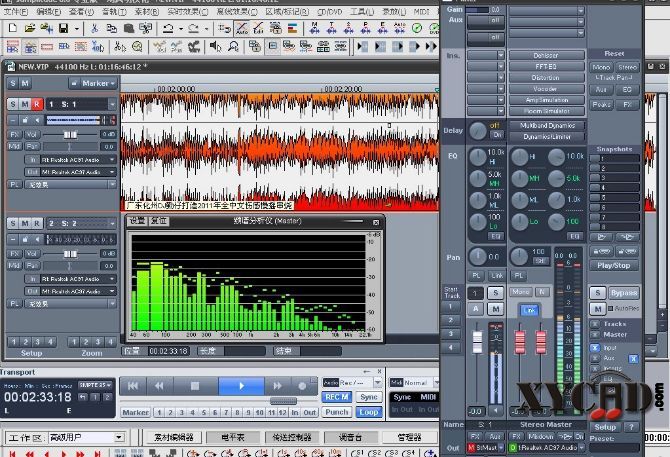Open the second menu bar item

pos(49,12)
